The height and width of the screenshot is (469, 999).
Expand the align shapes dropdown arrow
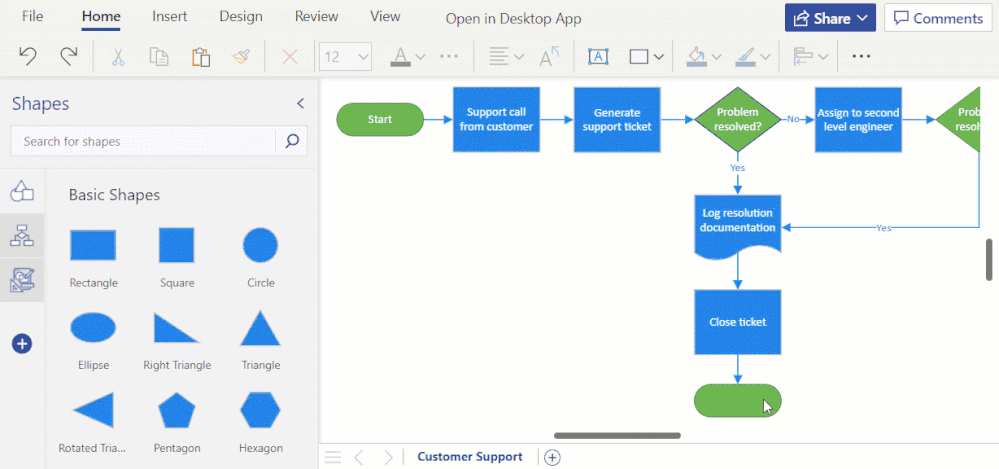823,57
